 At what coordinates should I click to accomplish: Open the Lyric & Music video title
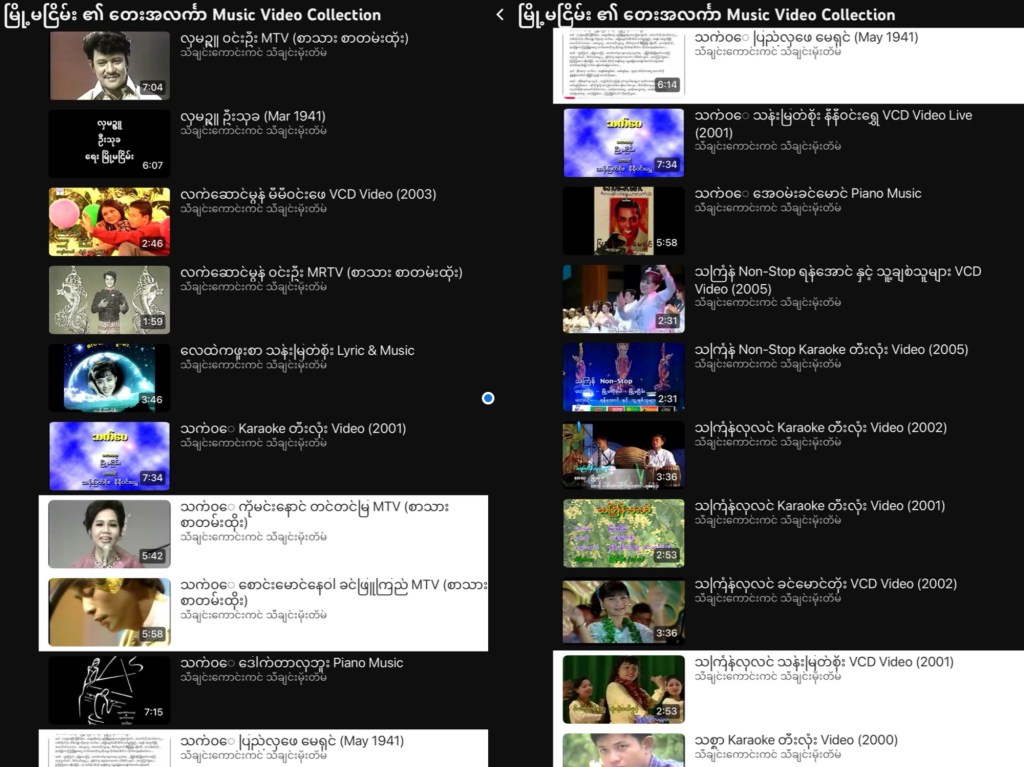(x=297, y=351)
